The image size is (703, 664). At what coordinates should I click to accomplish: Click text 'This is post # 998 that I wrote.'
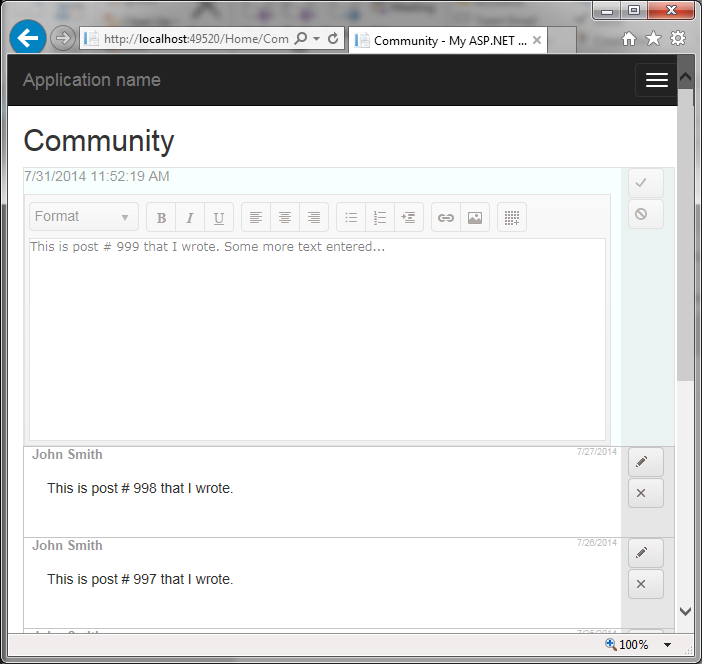click(x=140, y=488)
